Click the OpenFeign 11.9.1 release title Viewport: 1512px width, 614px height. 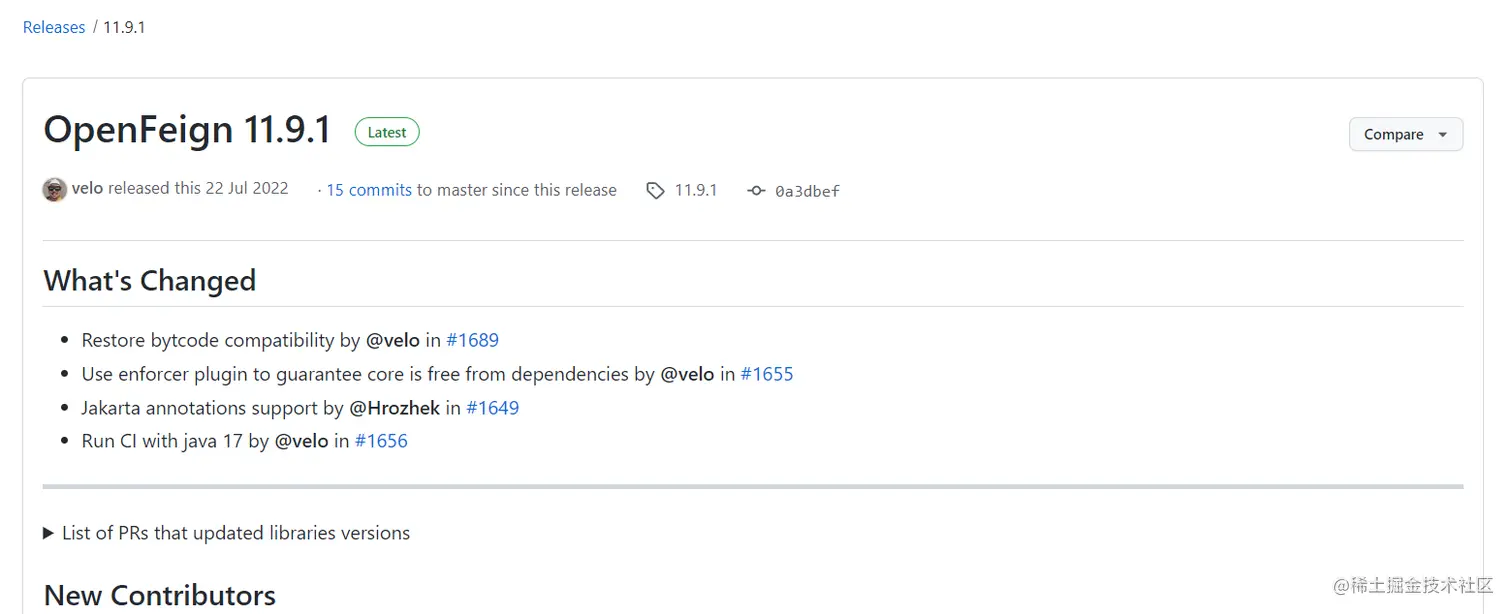187,130
